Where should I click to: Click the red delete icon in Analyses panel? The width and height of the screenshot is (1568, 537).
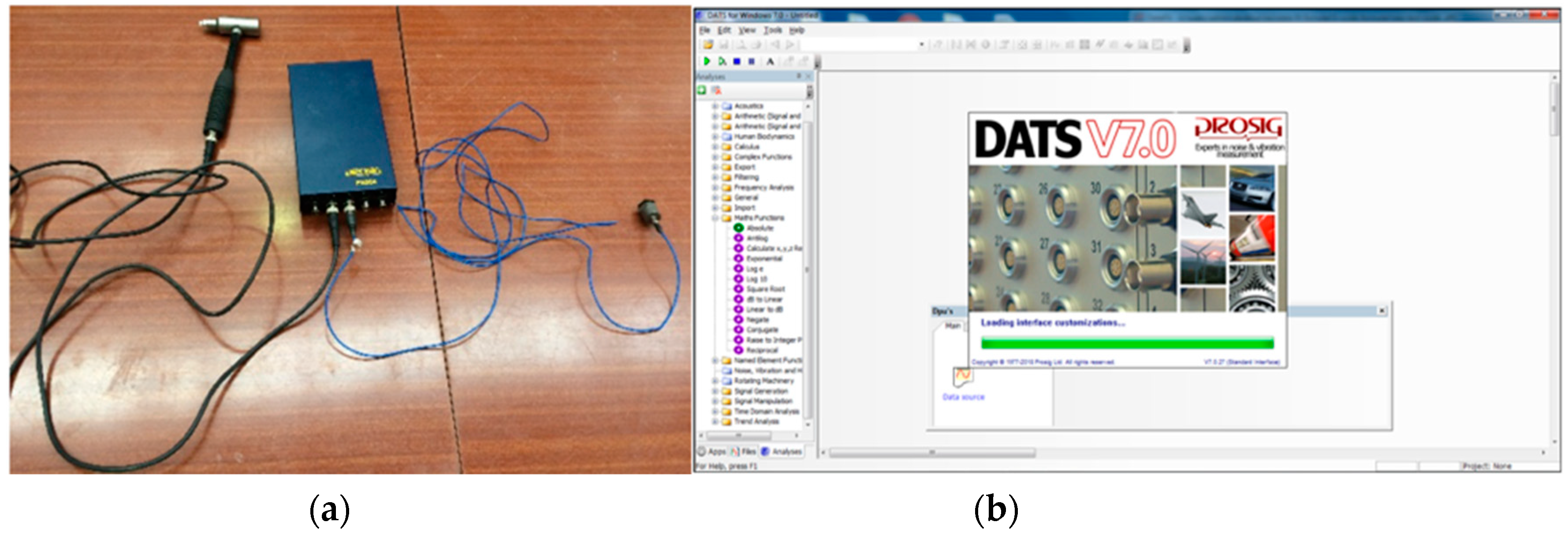[x=716, y=90]
